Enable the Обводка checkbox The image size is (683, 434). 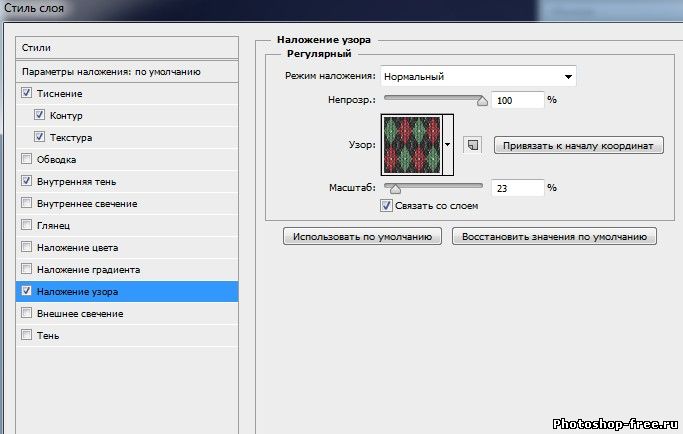pos(26,159)
